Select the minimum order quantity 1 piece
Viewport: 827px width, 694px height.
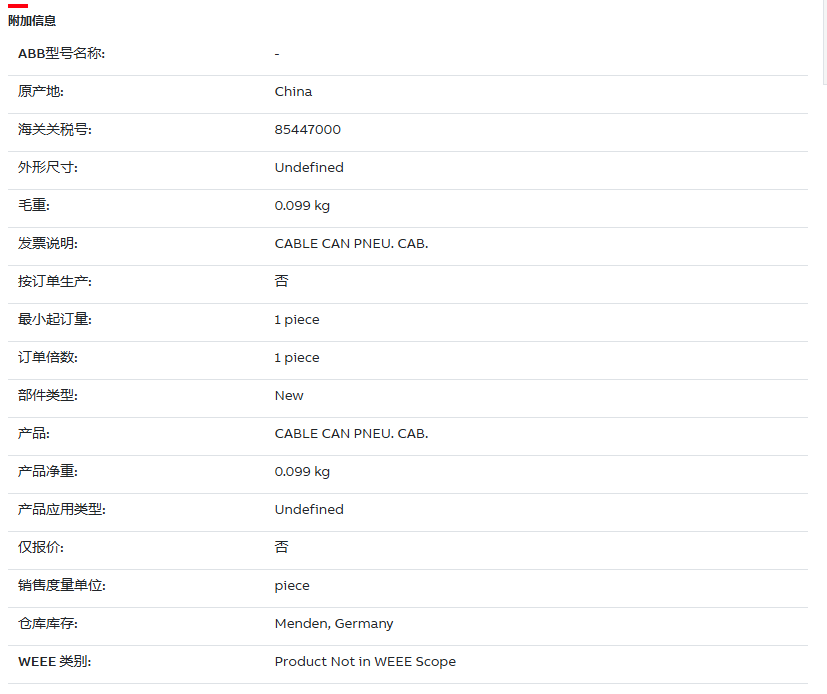point(297,320)
